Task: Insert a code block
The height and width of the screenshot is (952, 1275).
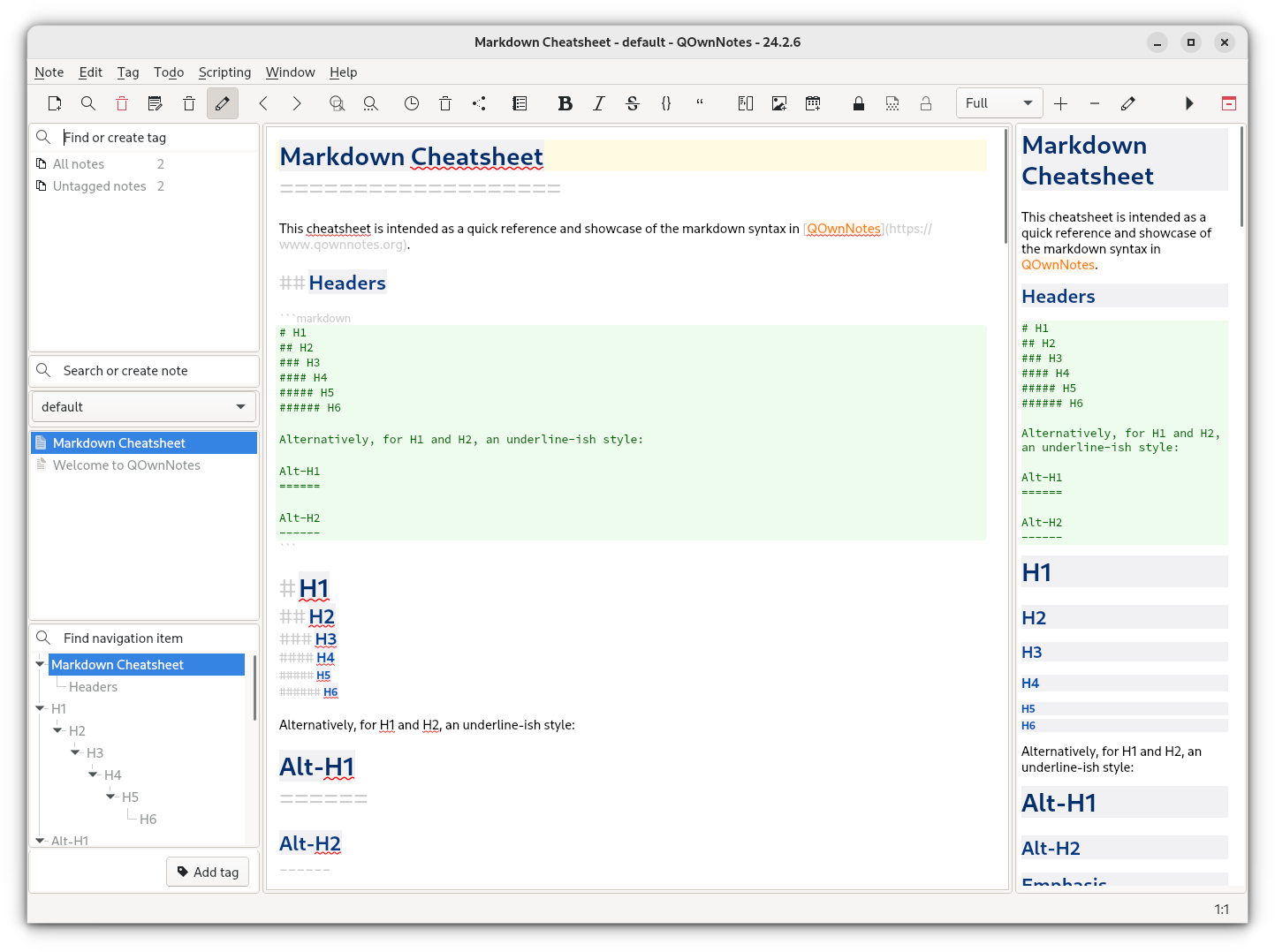Action: [665, 102]
